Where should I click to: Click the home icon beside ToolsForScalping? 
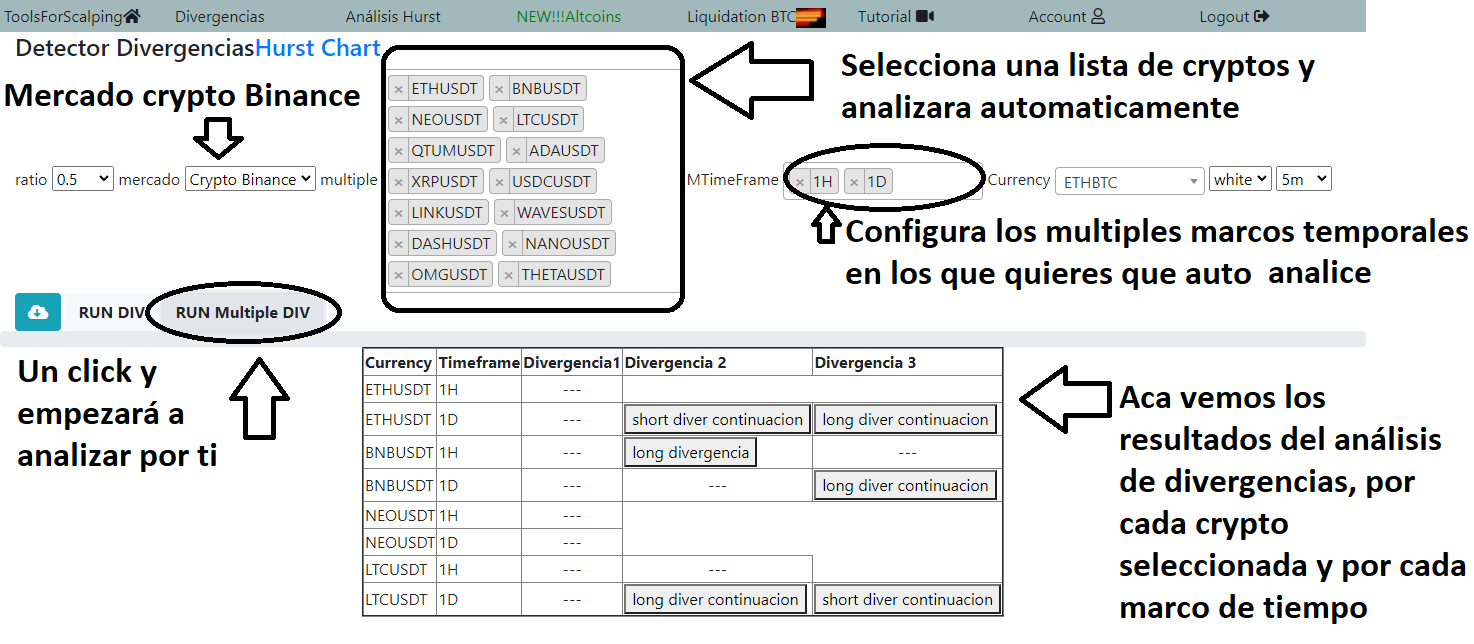click(132, 16)
